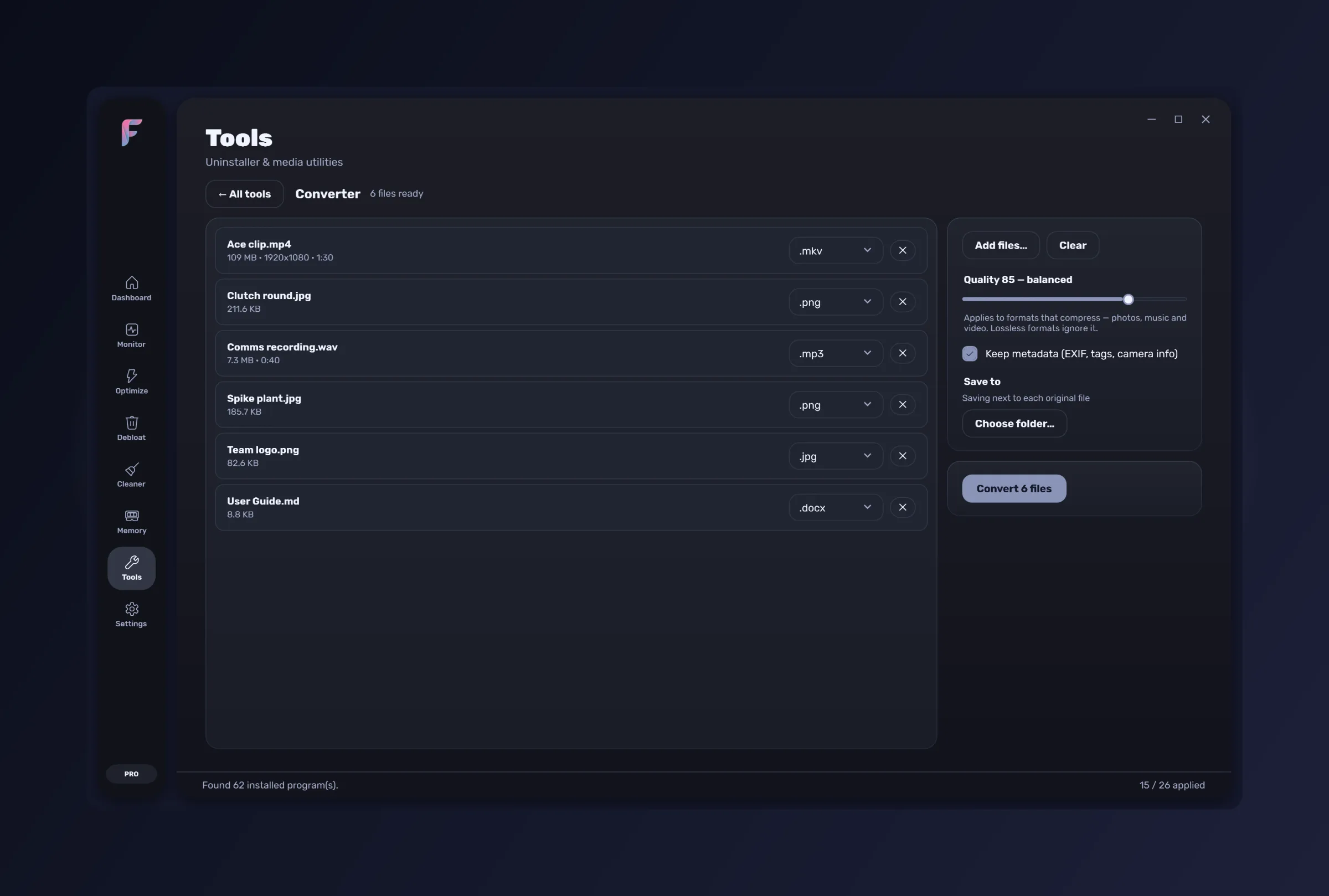Remove Spike plant.jpg from the list
This screenshot has height=896, width=1329.
point(902,405)
